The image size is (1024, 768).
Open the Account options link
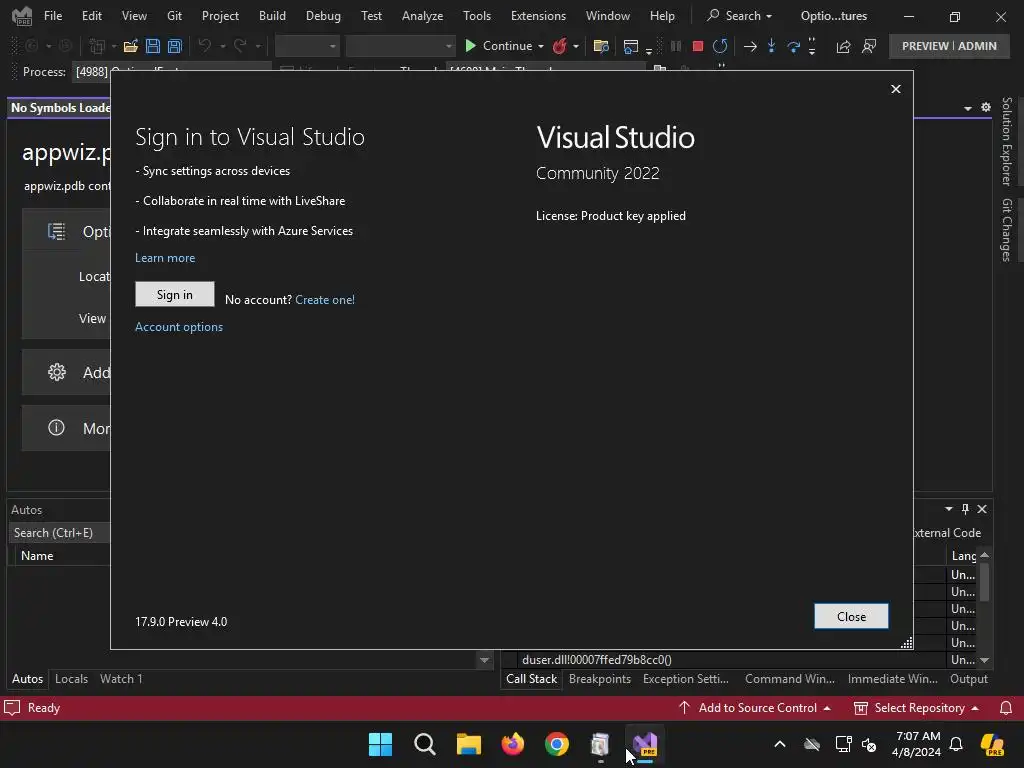179,327
